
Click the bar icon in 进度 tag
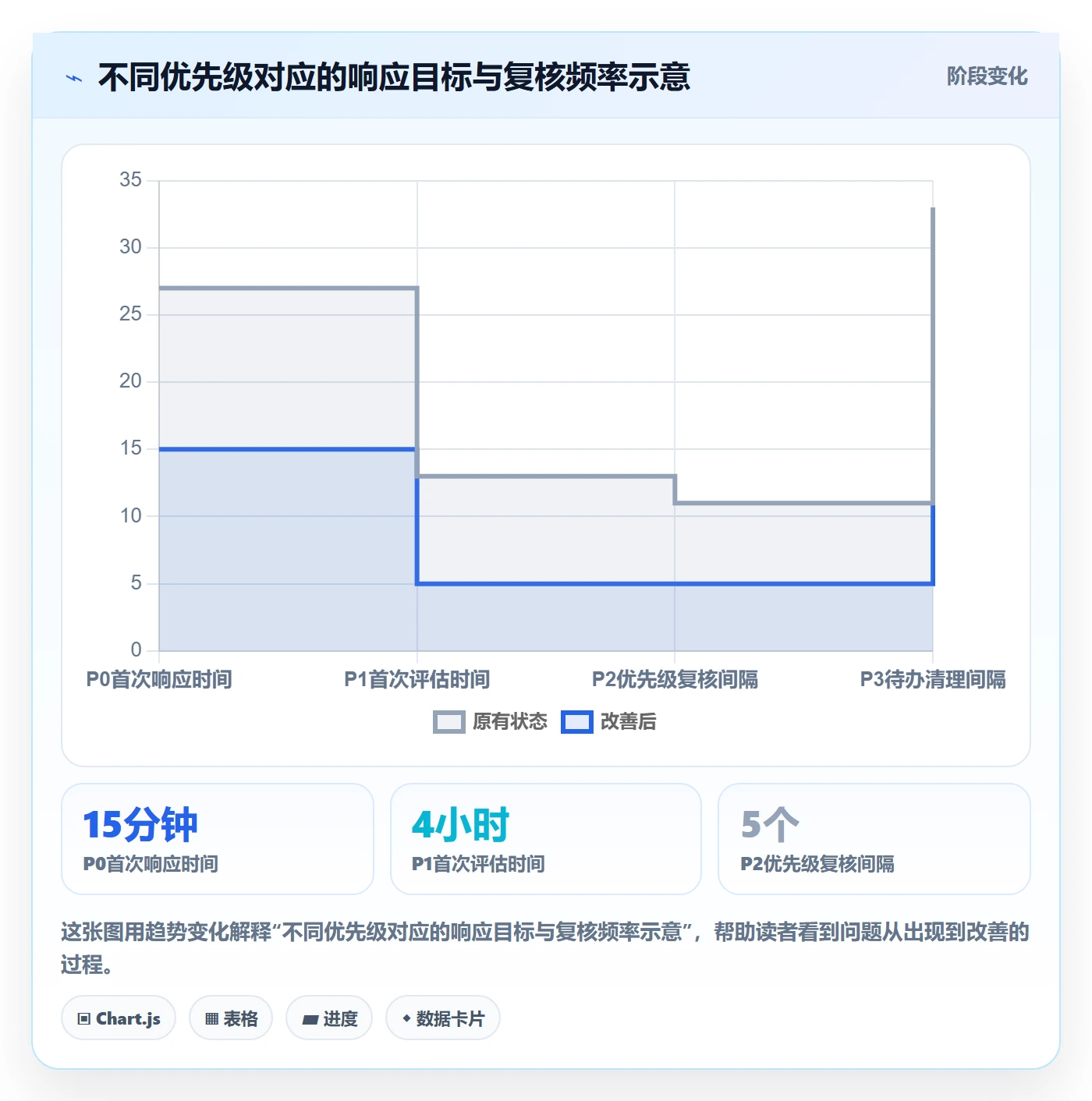pyautogui.click(x=310, y=1019)
